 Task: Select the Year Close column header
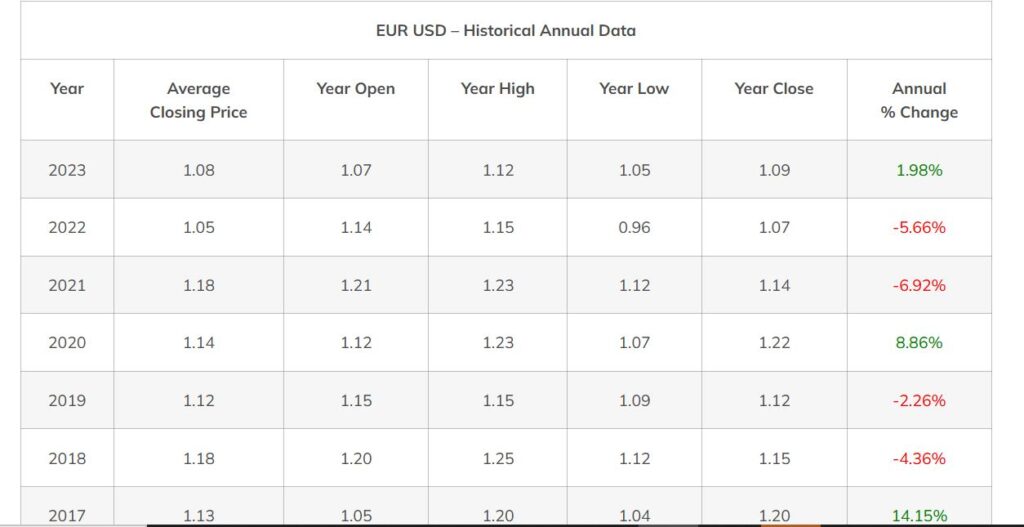774,88
